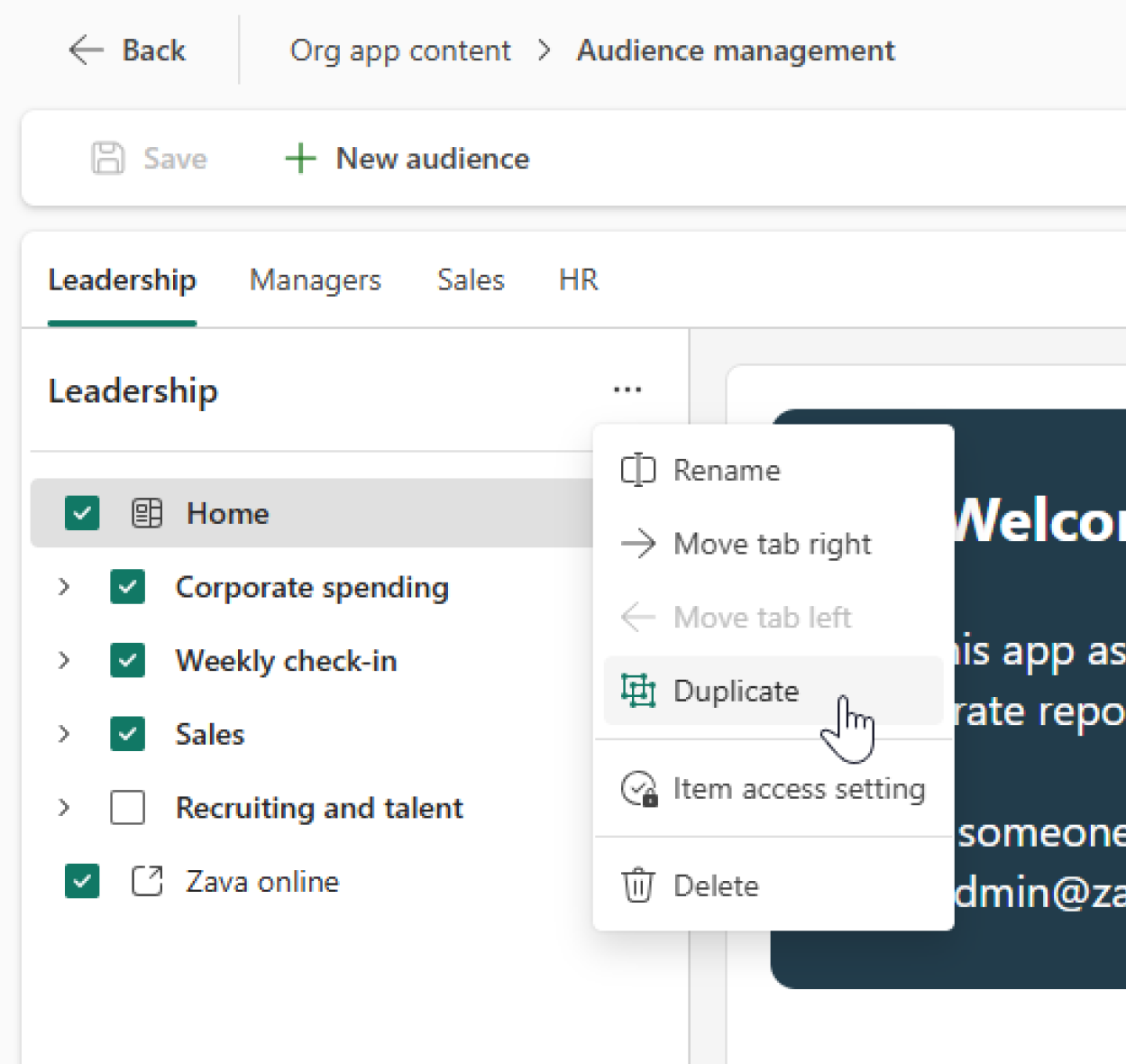Open the HR audience tab

point(579,280)
